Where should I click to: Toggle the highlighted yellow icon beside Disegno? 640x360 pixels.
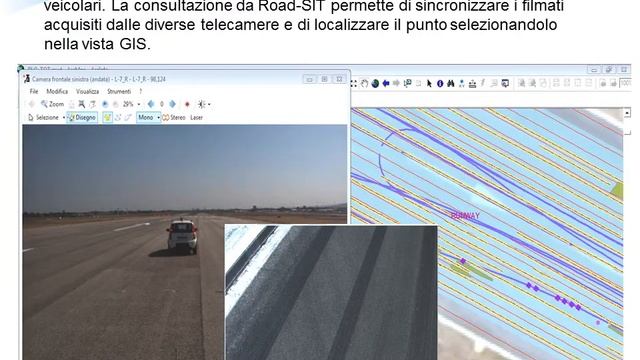pyautogui.click(x=107, y=118)
